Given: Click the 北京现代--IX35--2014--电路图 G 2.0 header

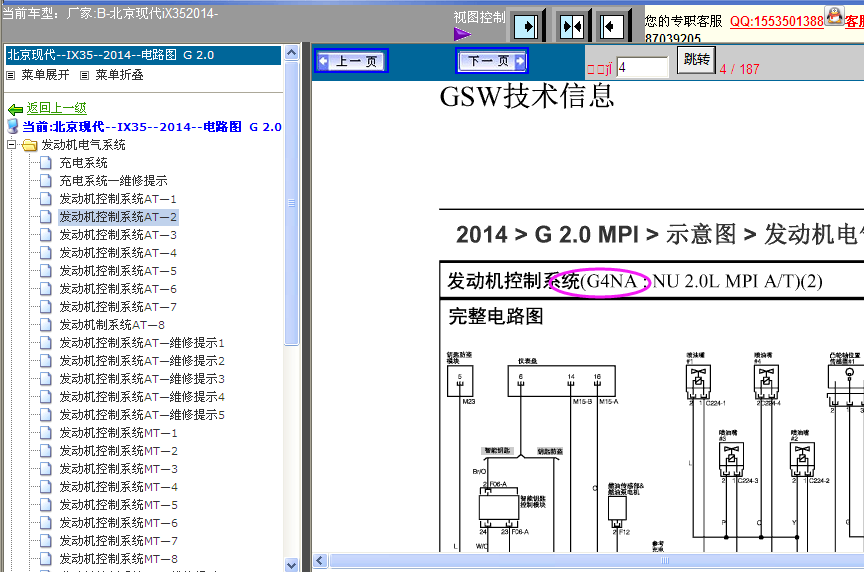Looking at the screenshot, I should pos(143,55).
